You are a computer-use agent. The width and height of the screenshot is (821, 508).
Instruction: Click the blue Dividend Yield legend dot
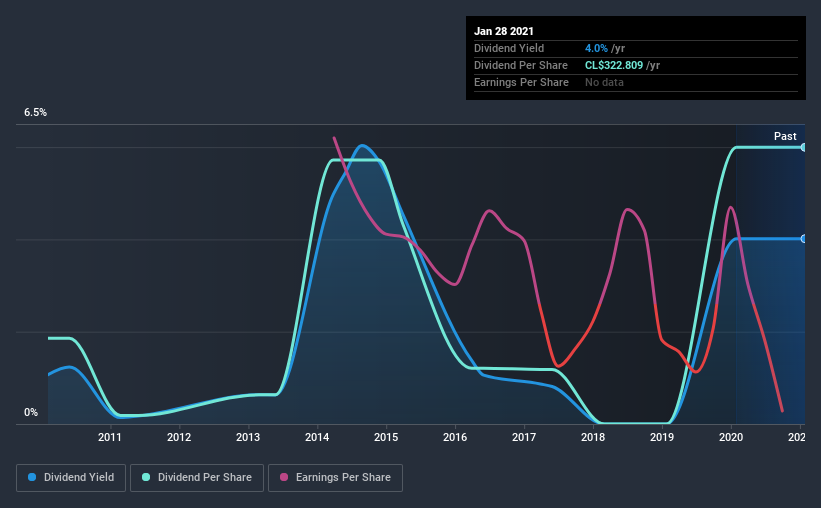coord(32,477)
